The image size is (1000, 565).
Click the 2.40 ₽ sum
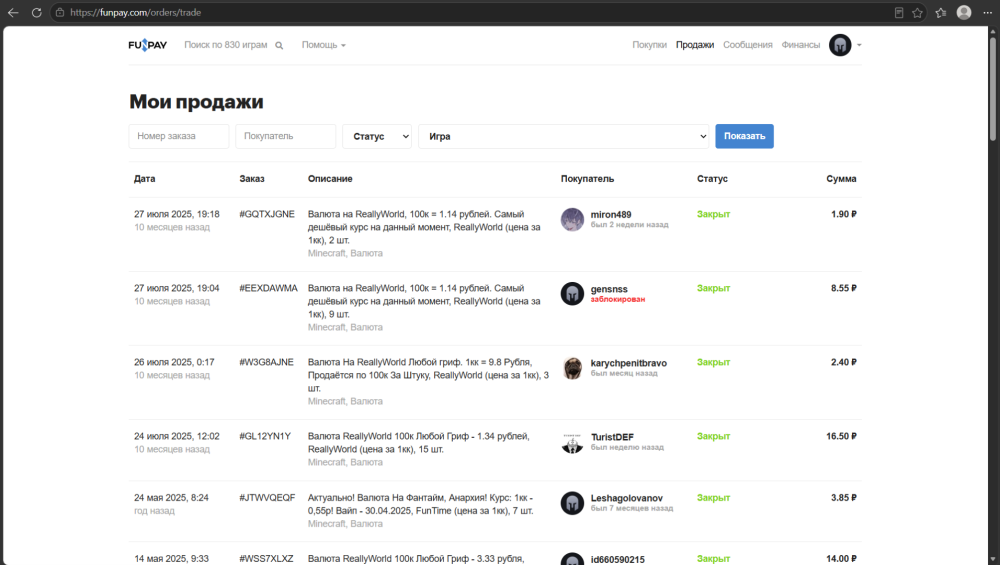point(843,362)
